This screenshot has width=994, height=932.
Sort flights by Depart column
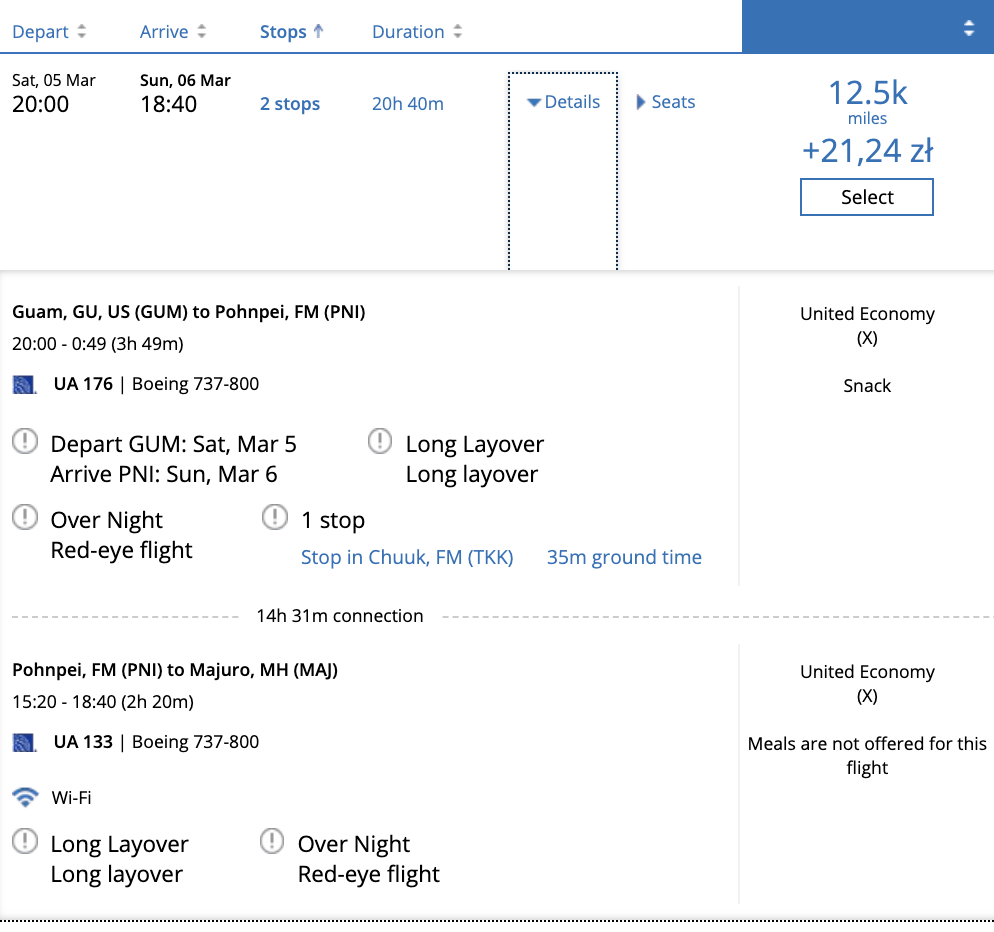click(x=49, y=31)
